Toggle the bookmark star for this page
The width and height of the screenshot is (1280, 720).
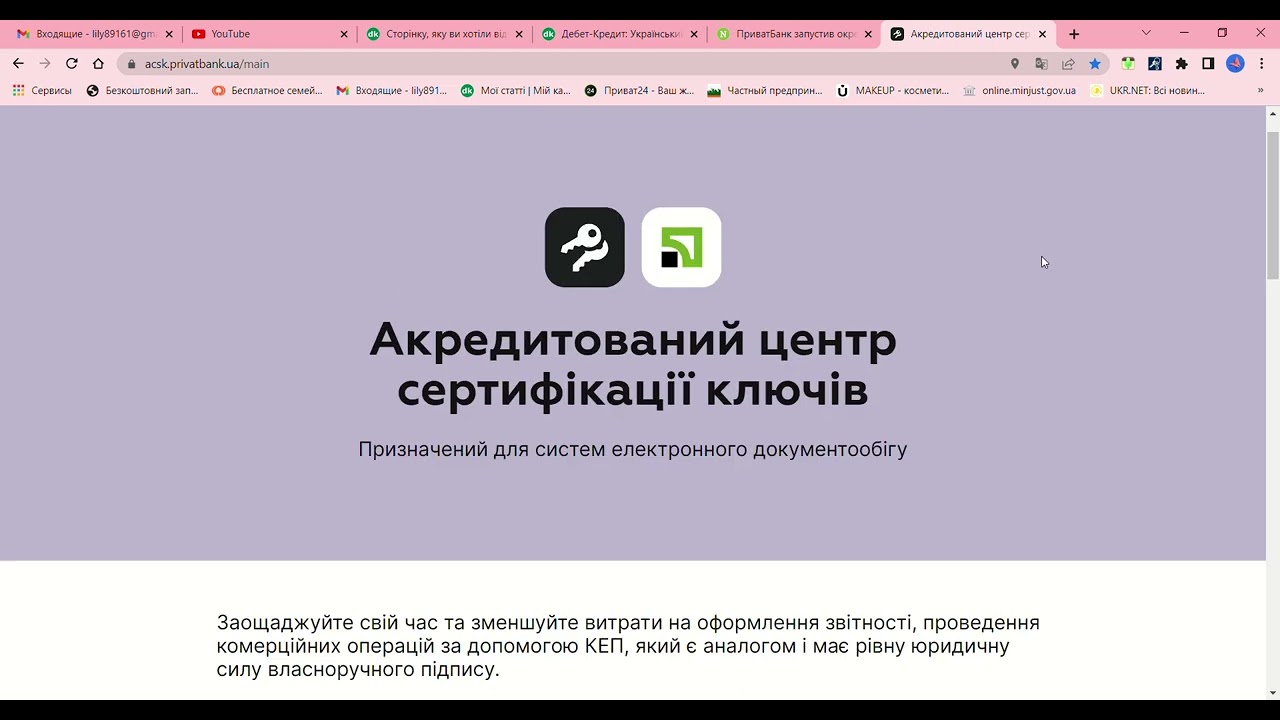1095,64
